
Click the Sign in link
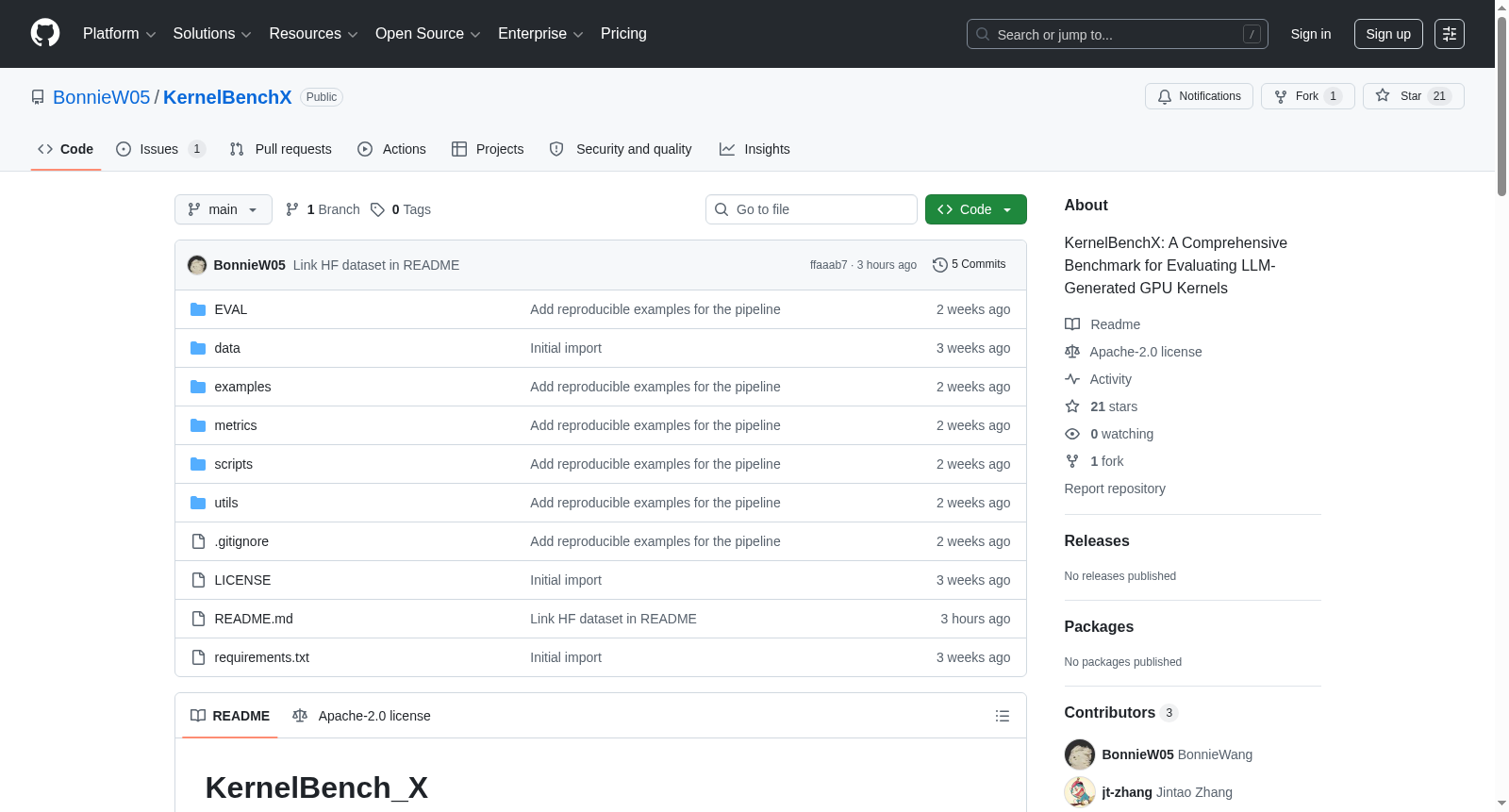[1311, 34]
